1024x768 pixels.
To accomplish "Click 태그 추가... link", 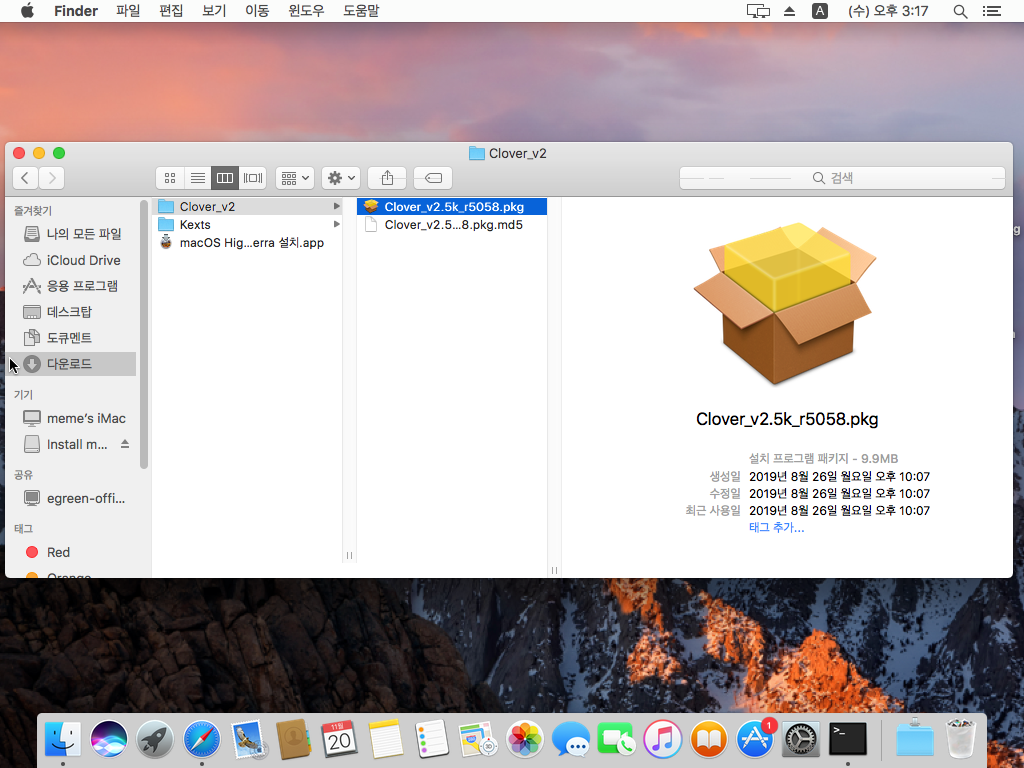I will click(x=776, y=528).
